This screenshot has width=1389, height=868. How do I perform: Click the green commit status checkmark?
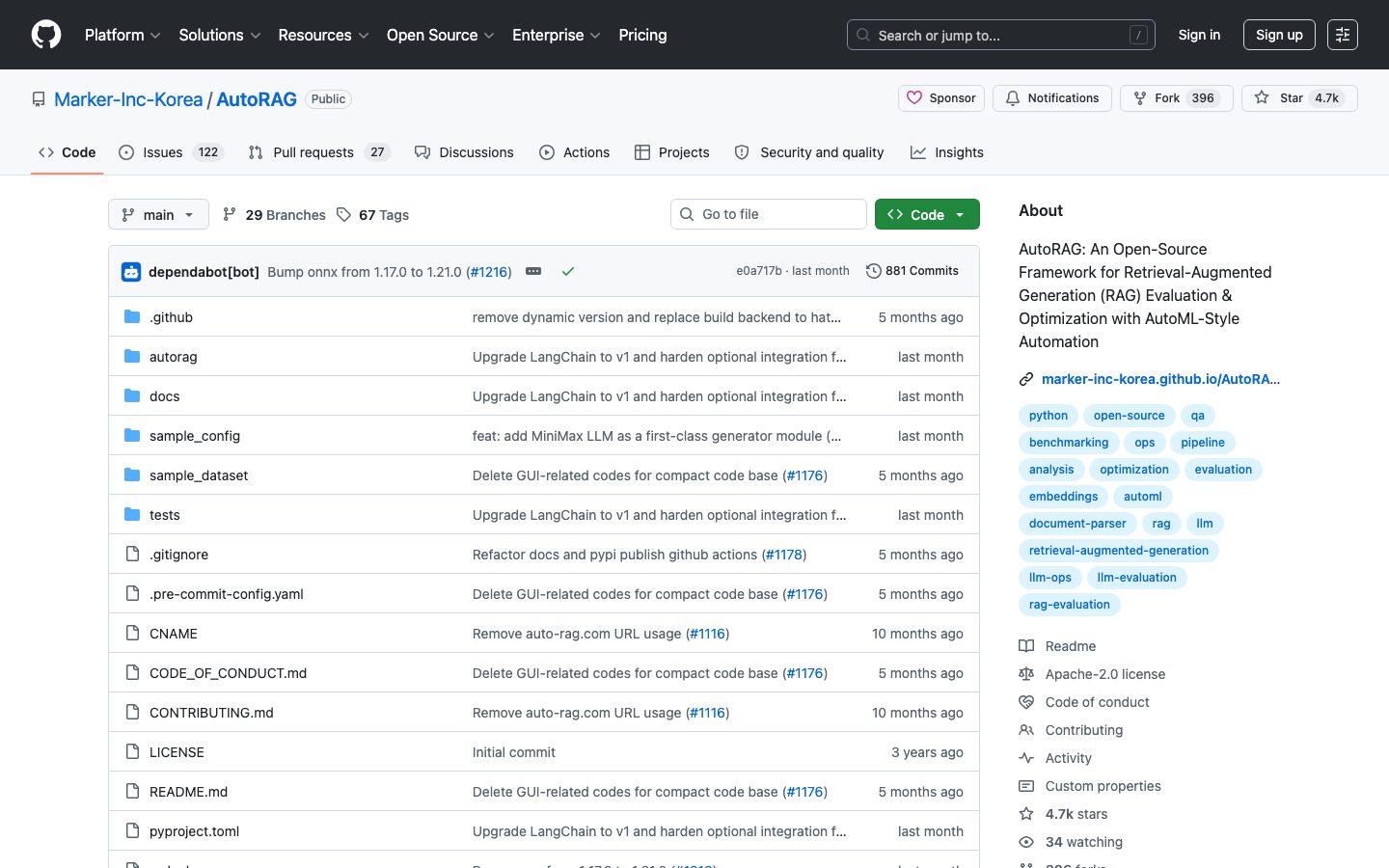click(x=568, y=272)
